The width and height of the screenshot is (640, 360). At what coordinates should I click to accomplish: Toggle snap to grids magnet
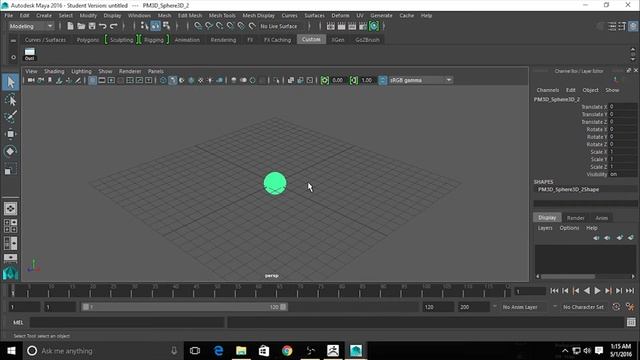[198, 26]
